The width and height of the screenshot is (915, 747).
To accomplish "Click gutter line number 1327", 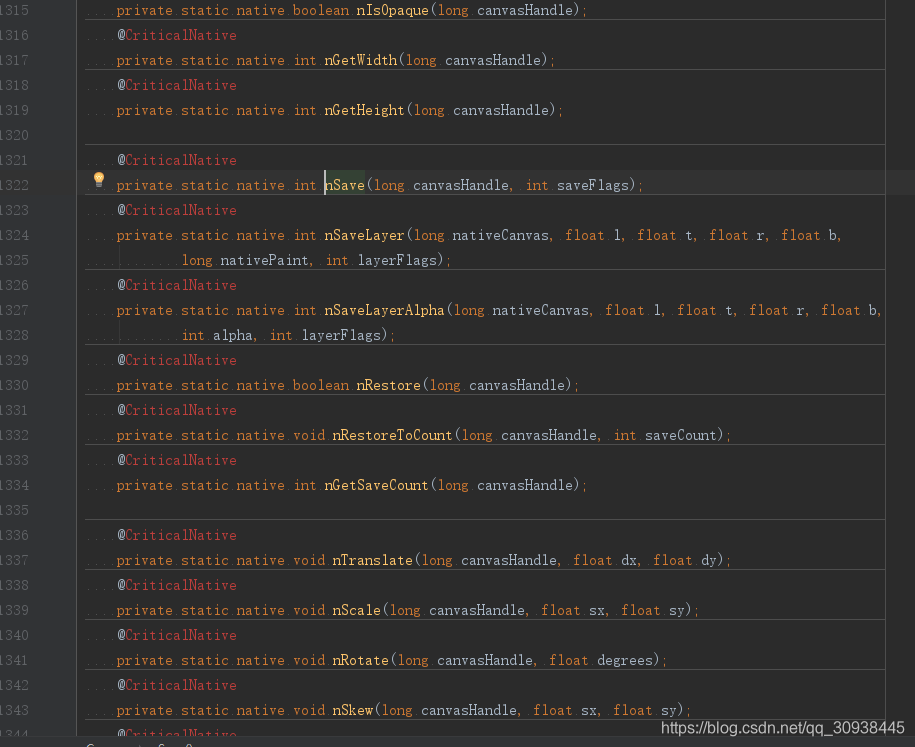I will pyautogui.click(x=14, y=310).
